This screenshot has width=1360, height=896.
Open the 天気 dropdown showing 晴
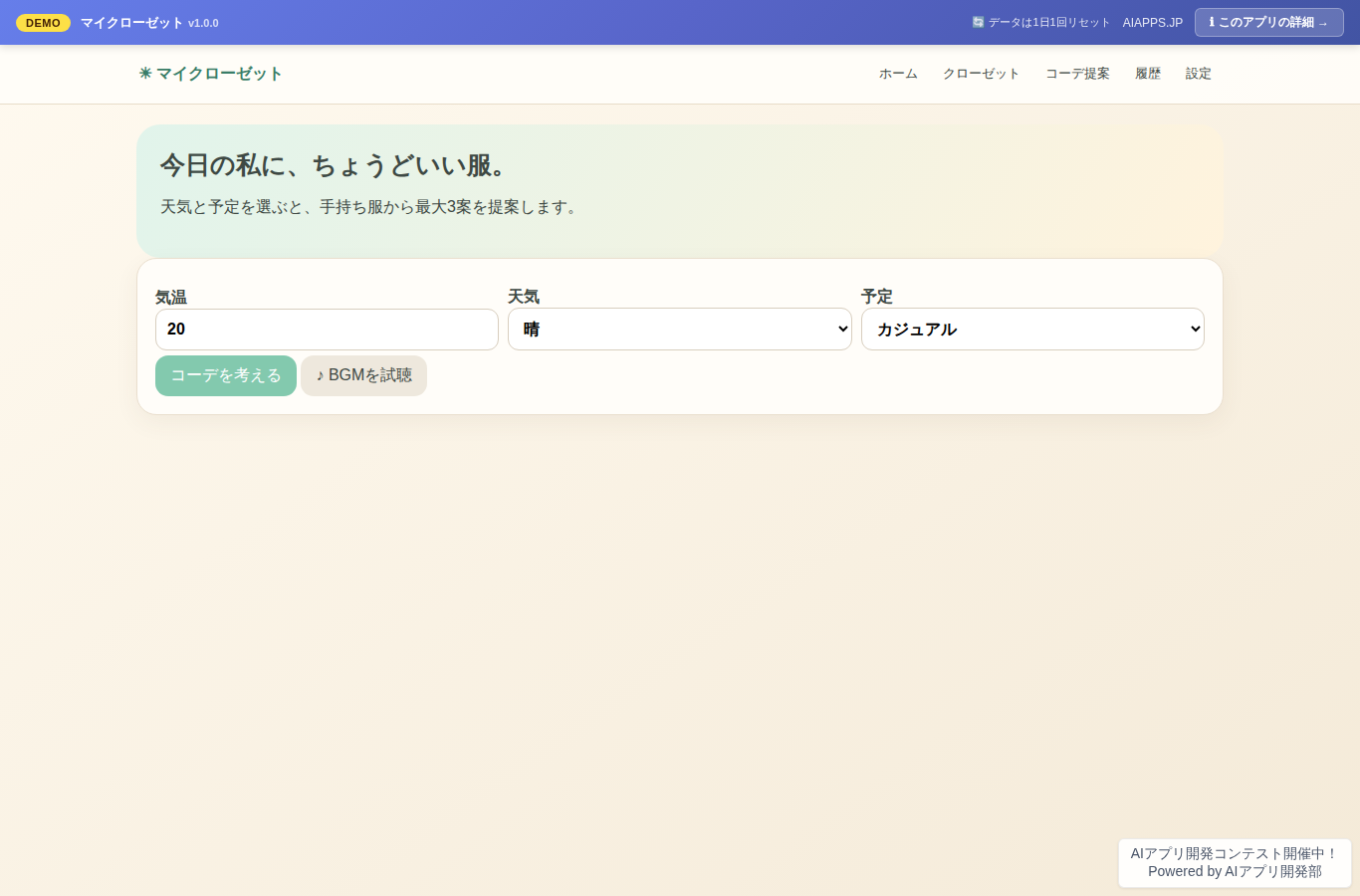click(680, 330)
